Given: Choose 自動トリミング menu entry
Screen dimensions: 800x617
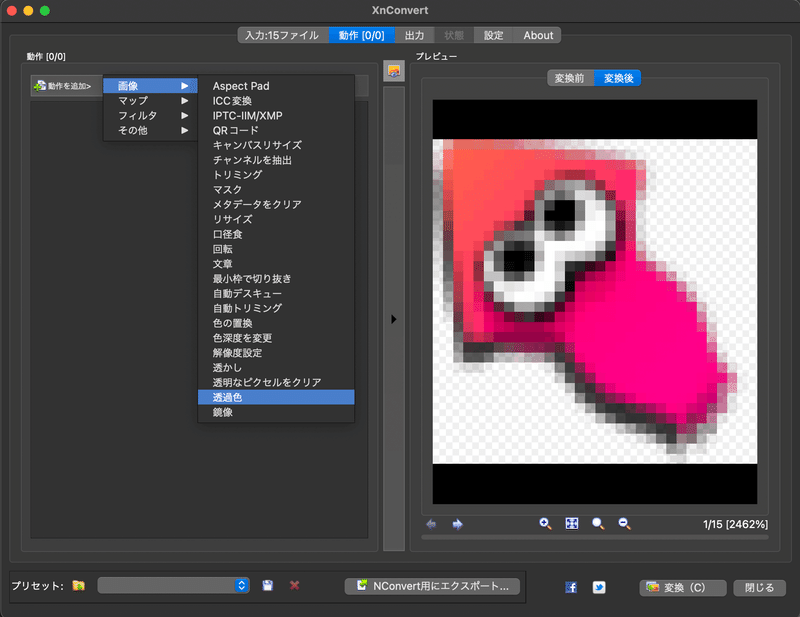Looking at the screenshot, I should pos(276,308).
